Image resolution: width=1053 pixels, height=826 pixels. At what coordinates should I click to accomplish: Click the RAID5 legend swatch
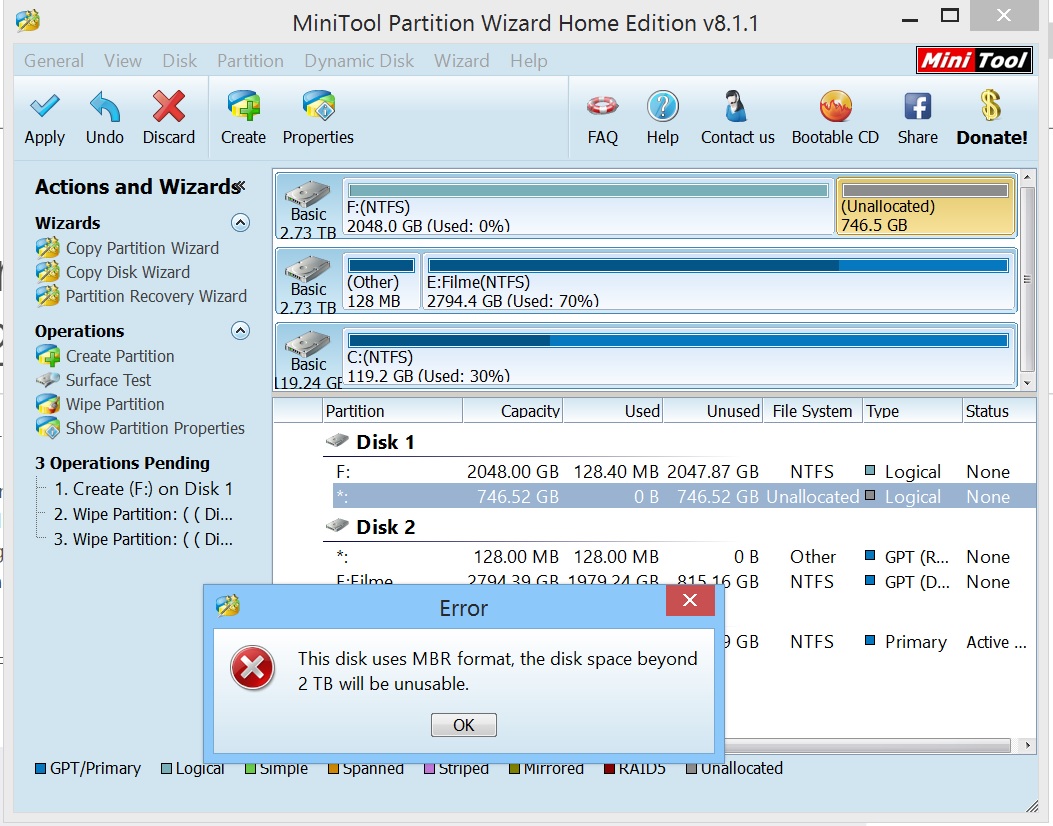coord(610,768)
